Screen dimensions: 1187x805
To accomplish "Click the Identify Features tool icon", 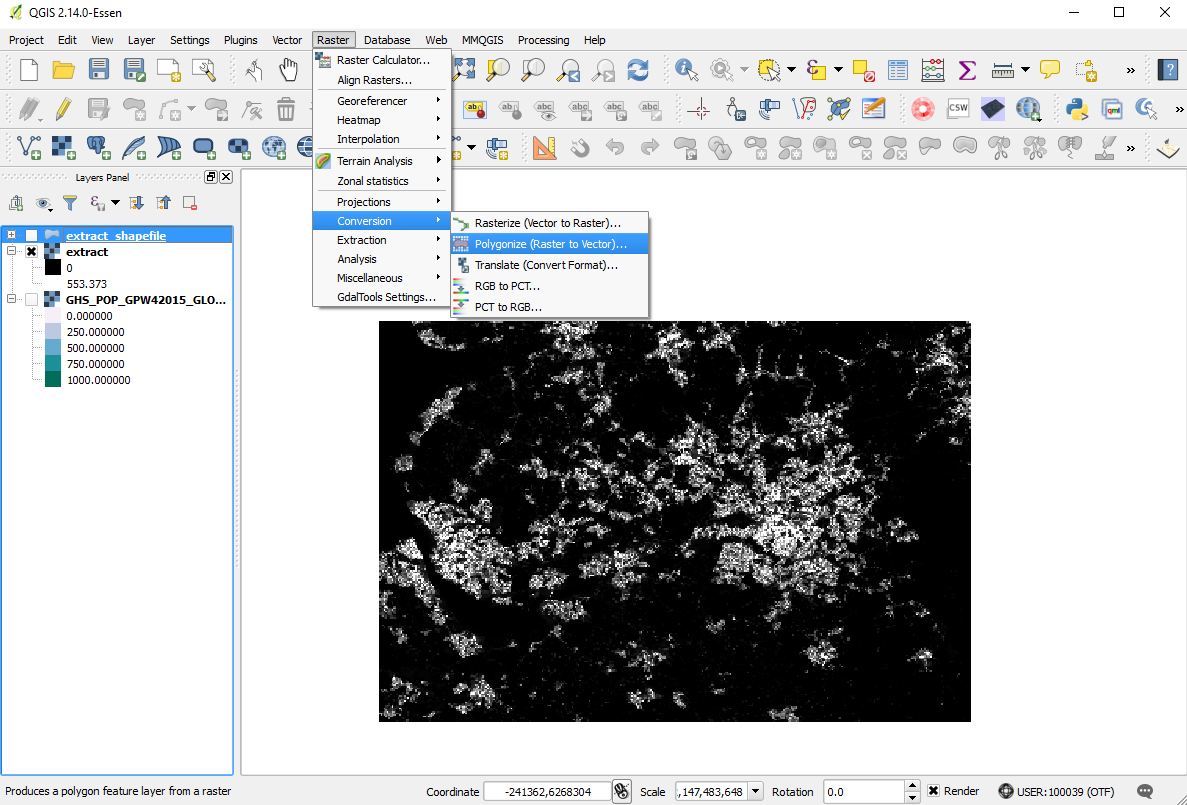I will 686,69.
